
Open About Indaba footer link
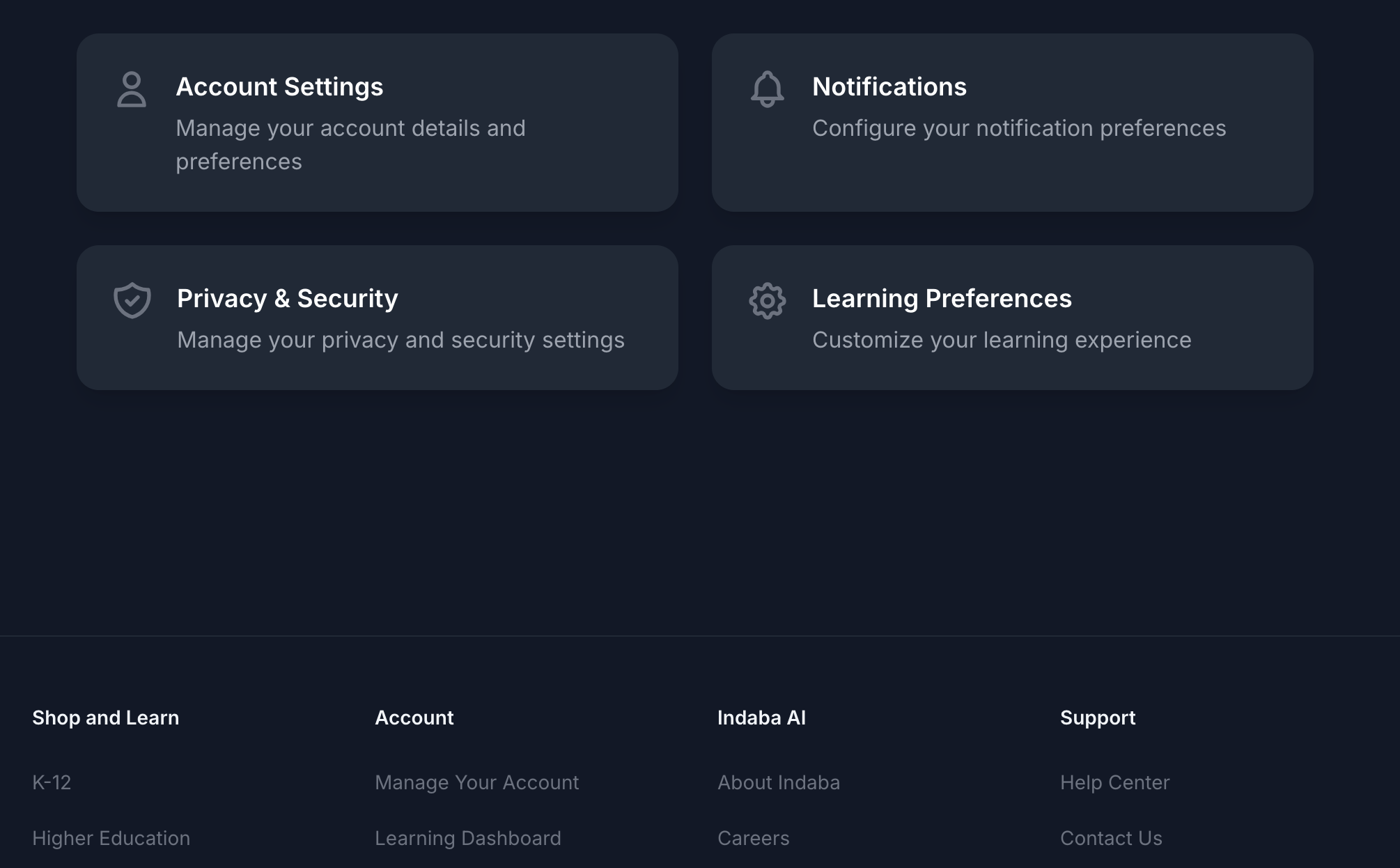click(x=778, y=783)
